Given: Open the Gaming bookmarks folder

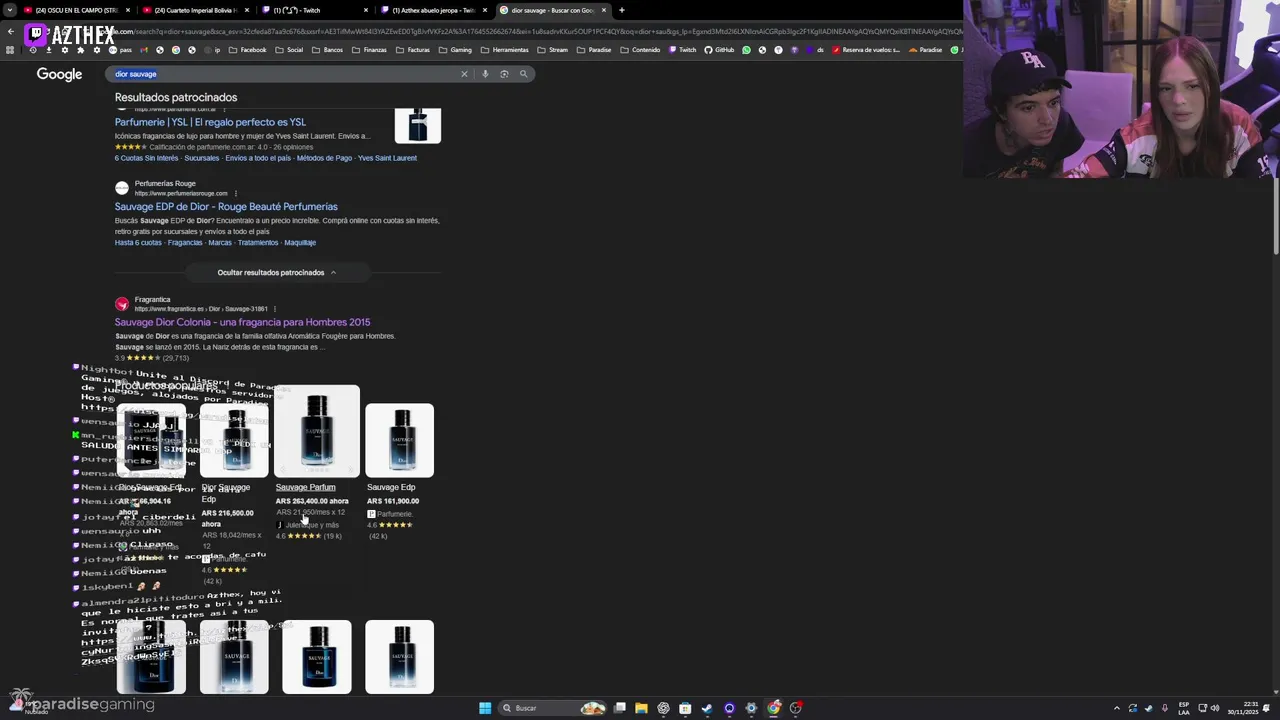Looking at the screenshot, I should [x=456, y=50].
